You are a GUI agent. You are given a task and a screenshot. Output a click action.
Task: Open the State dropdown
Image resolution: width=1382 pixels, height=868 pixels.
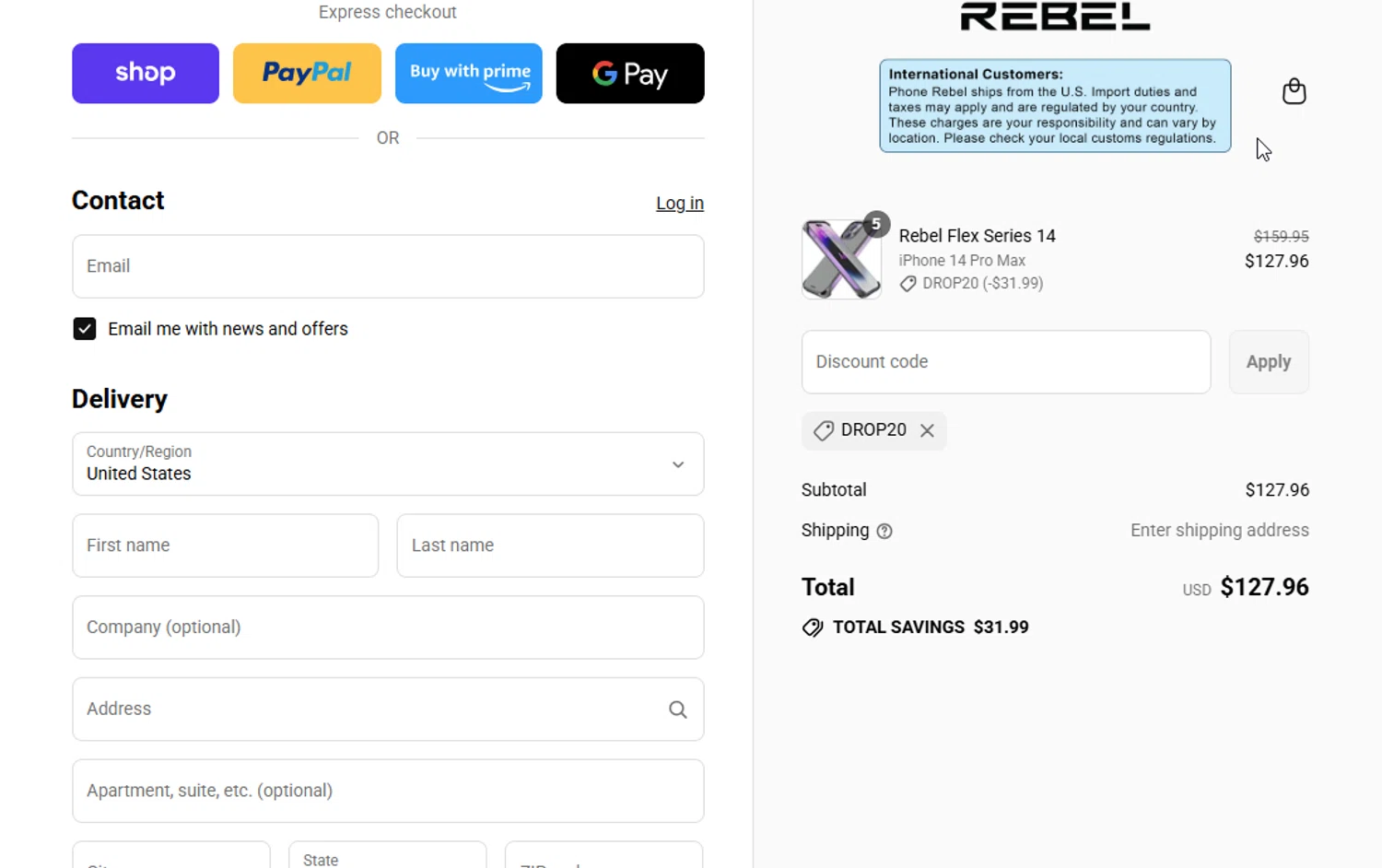point(388,854)
